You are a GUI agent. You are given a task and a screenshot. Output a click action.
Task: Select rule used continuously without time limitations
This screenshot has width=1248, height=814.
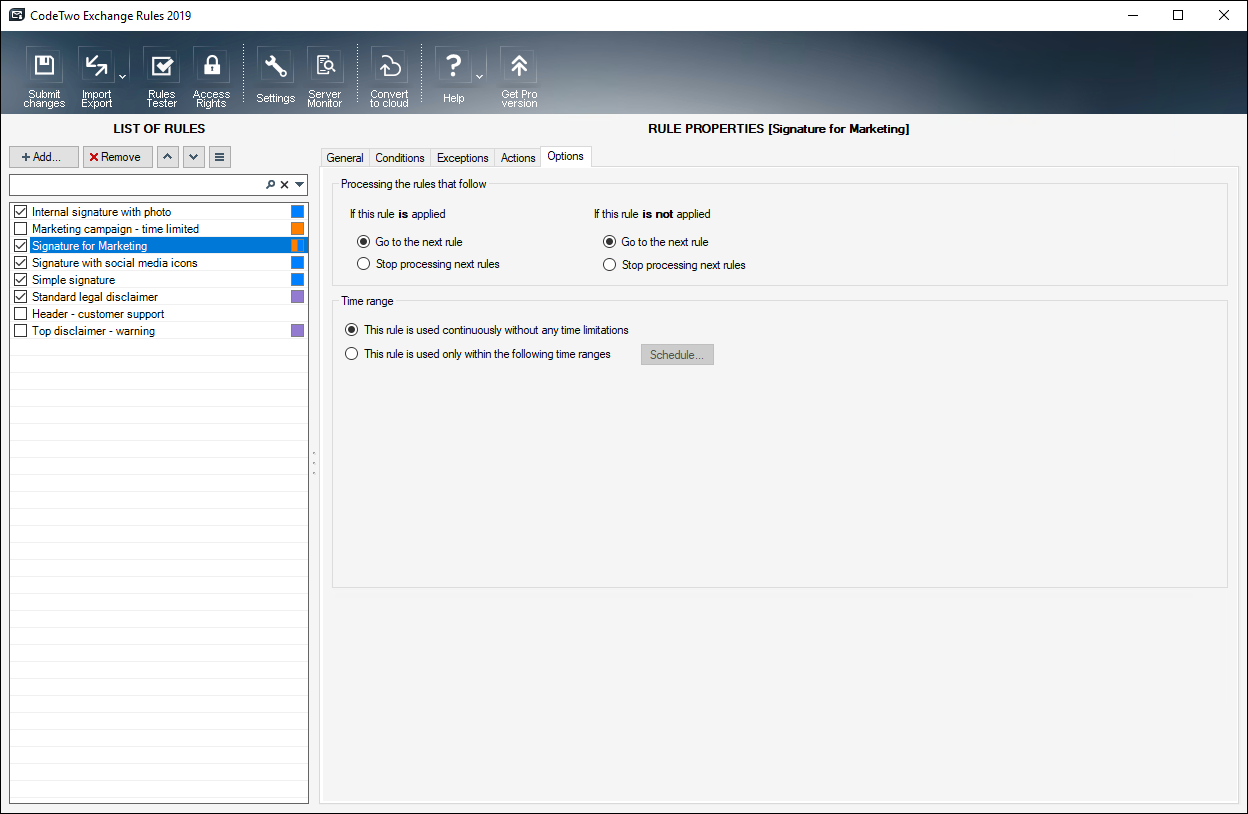click(x=351, y=330)
